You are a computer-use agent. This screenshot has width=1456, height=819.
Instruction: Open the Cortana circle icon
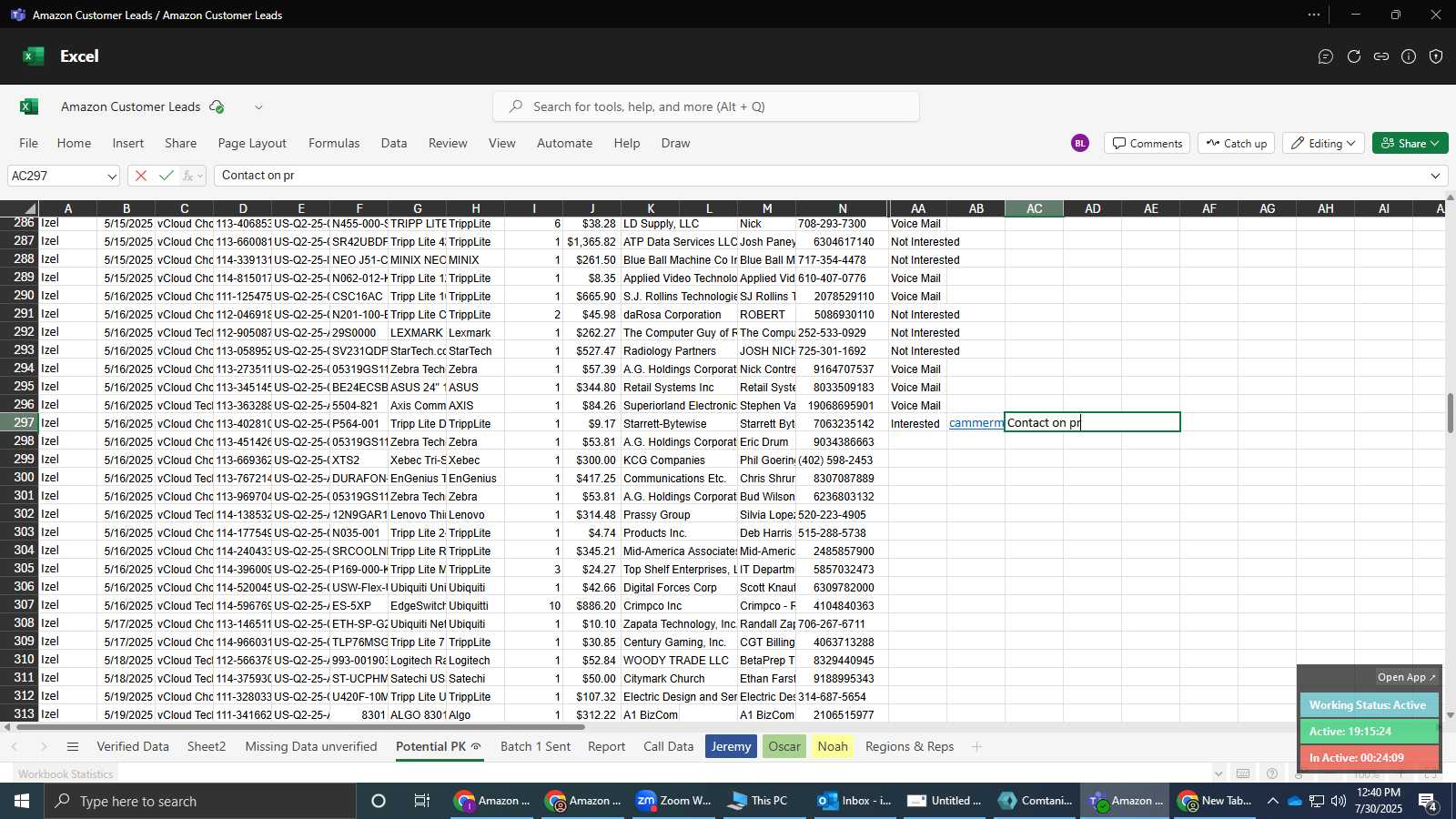pos(379,801)
